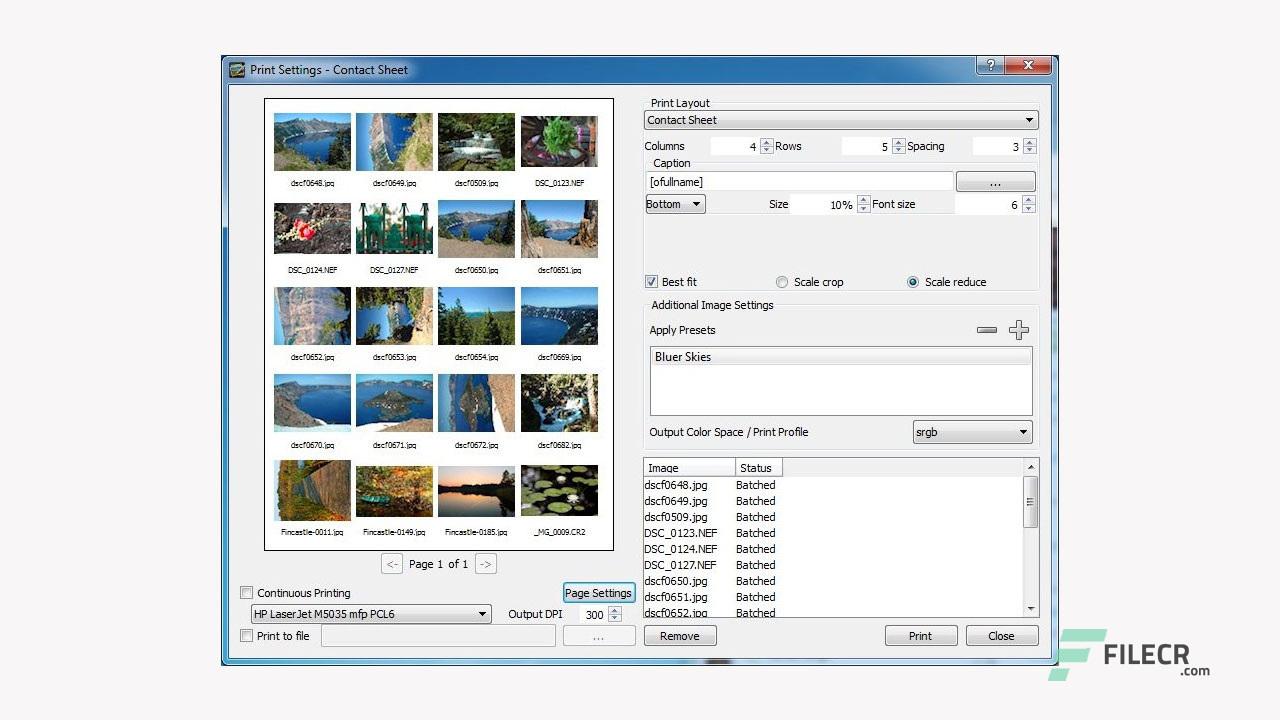Select DSC_0124.NEF in the image list
Image resolution: width=1280 pixels, height=720 pixels.
(681, 549)
